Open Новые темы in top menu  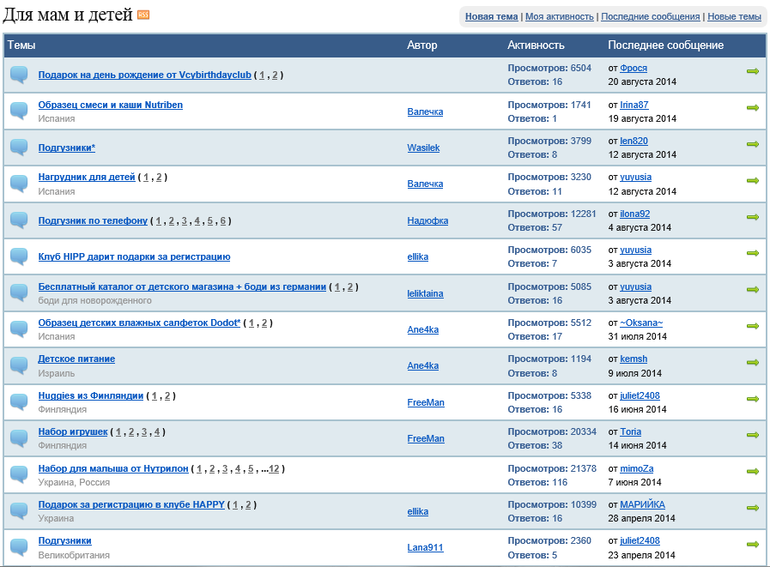(x=734, y=17)
